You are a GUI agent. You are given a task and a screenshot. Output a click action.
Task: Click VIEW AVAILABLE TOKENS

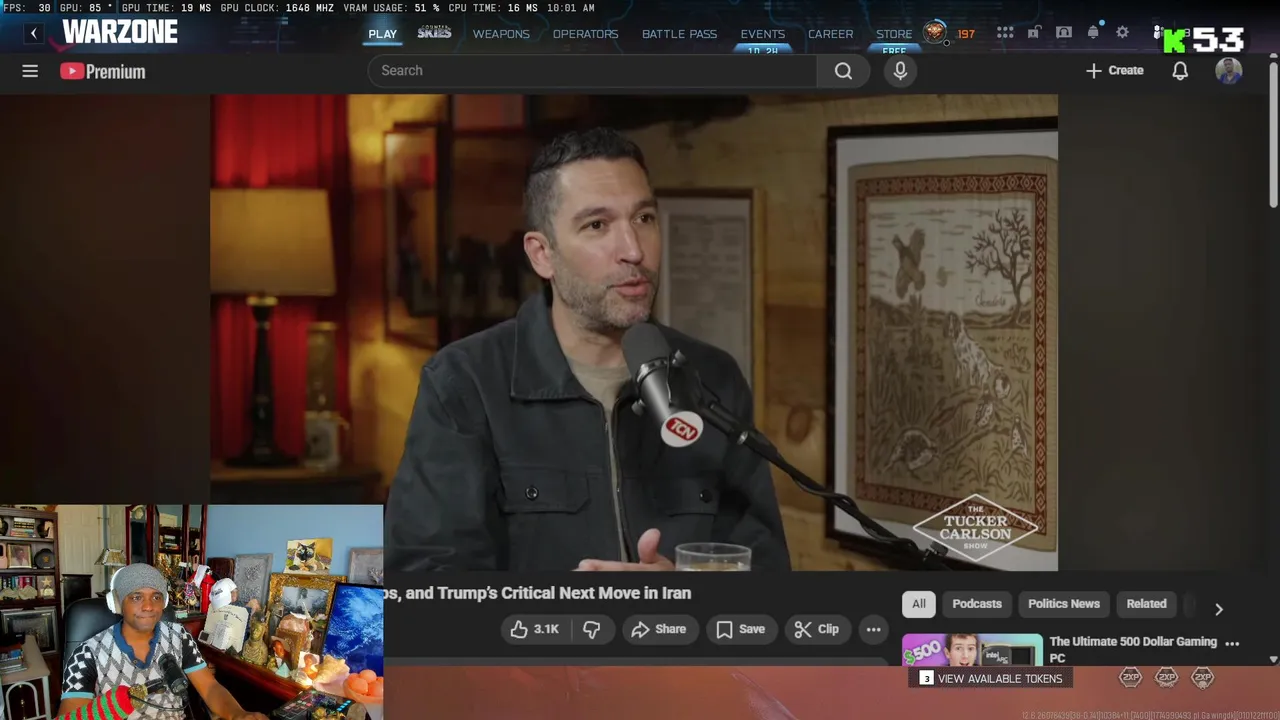point(990,678)
